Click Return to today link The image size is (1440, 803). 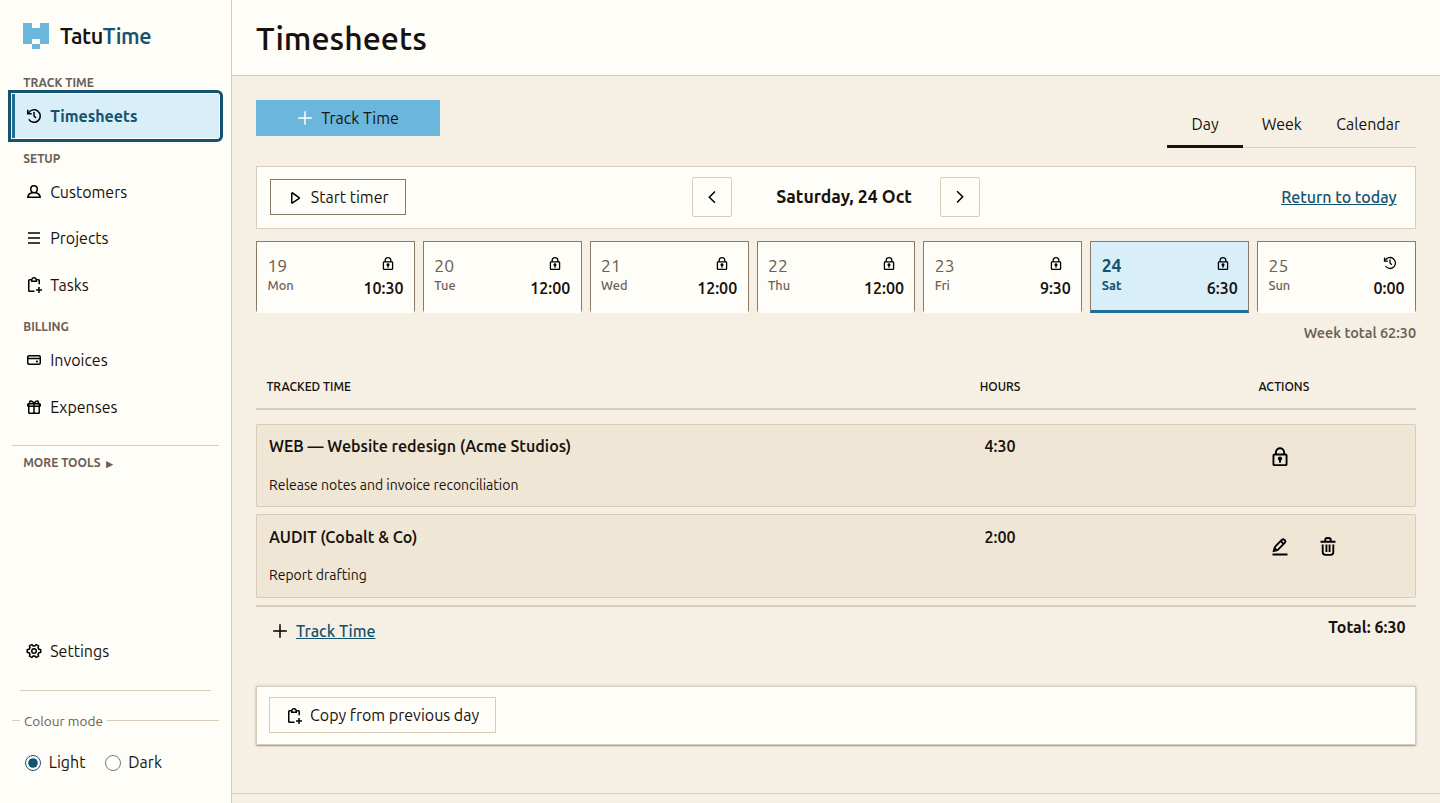(1339, 197)
